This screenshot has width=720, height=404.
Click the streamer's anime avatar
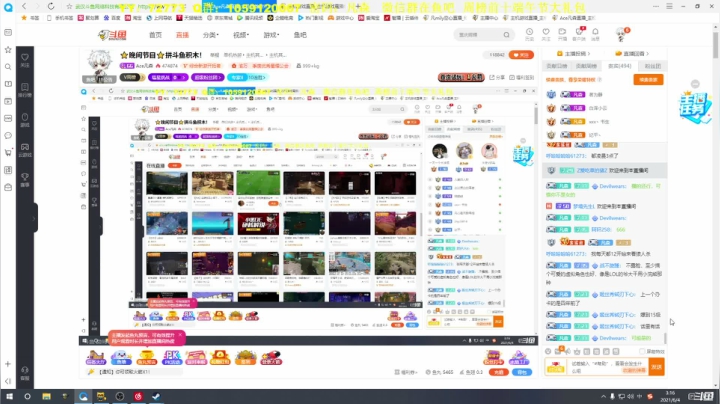tap(99, 64)
